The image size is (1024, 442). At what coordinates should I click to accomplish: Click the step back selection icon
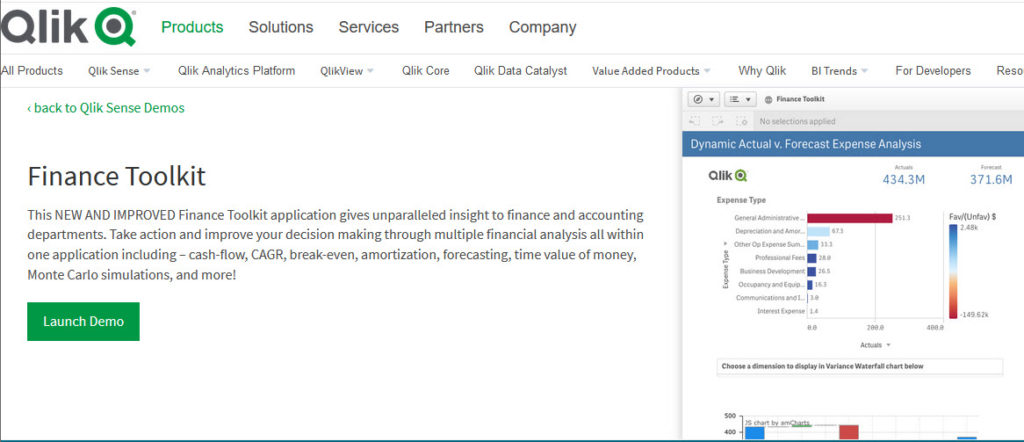[695, 121]
